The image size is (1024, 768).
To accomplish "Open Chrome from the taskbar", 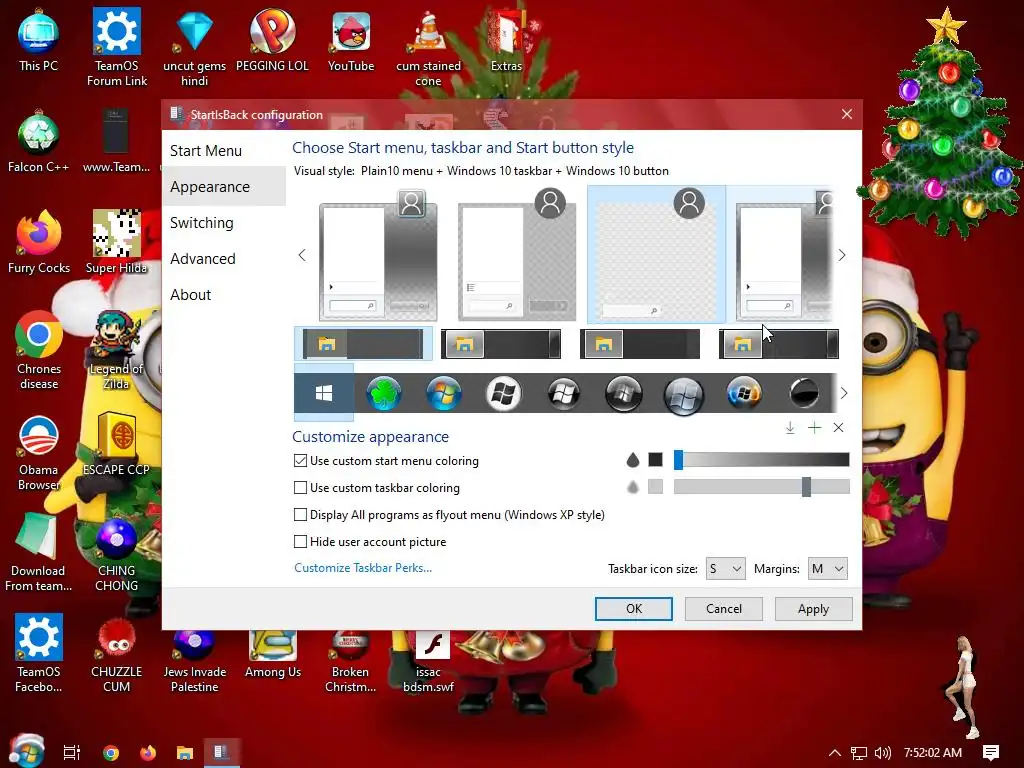I will click(111, 752).
